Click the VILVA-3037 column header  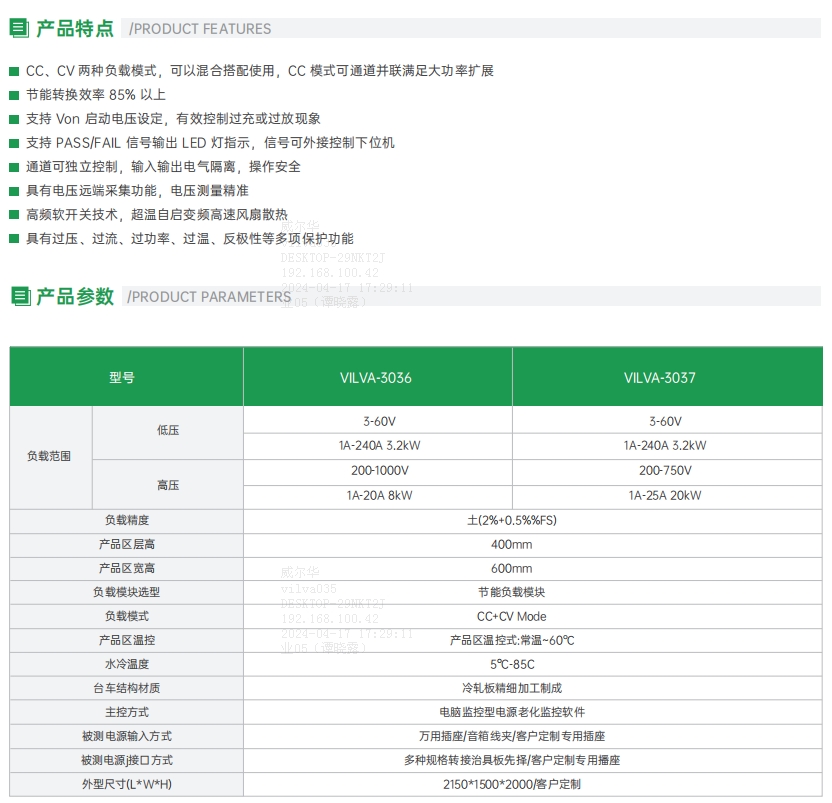tap(659, 378)
